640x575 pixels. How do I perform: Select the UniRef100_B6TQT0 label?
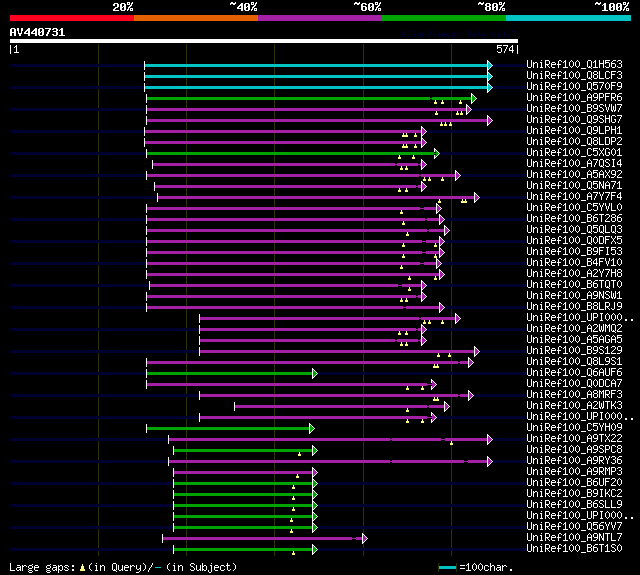574,284
